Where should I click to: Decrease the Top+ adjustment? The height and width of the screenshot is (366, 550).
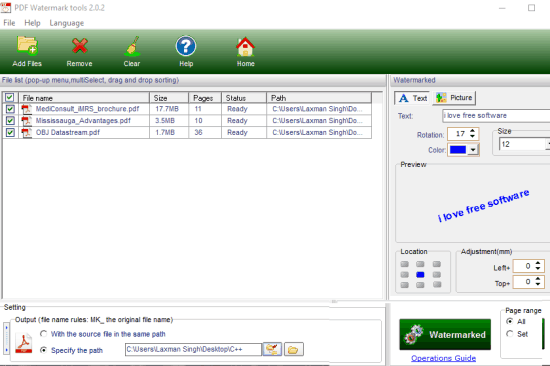tap(538, 284)
